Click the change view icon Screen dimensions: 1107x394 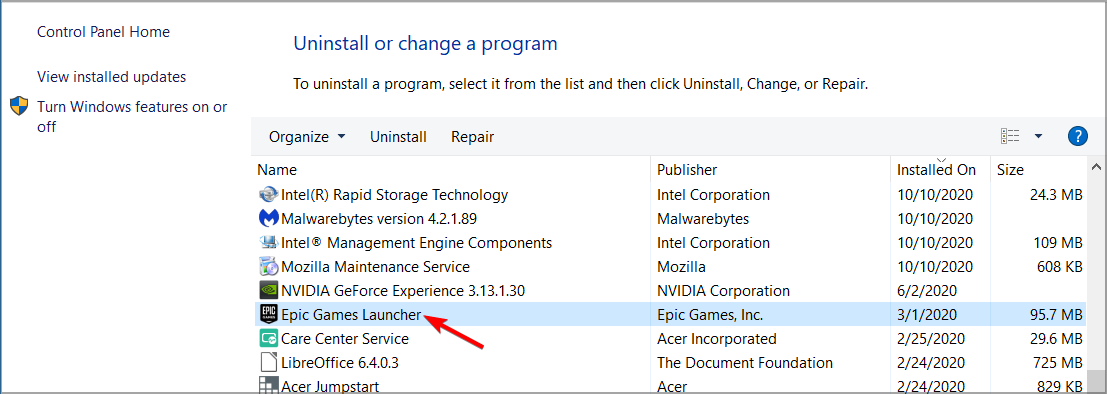click(x=1010, y=136)
